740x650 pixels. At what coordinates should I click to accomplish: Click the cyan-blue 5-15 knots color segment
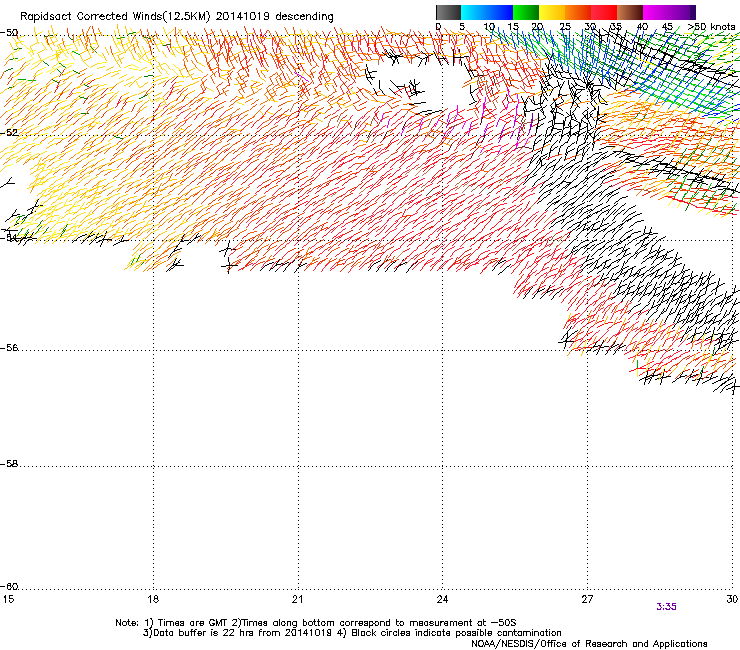click(487, 12)
